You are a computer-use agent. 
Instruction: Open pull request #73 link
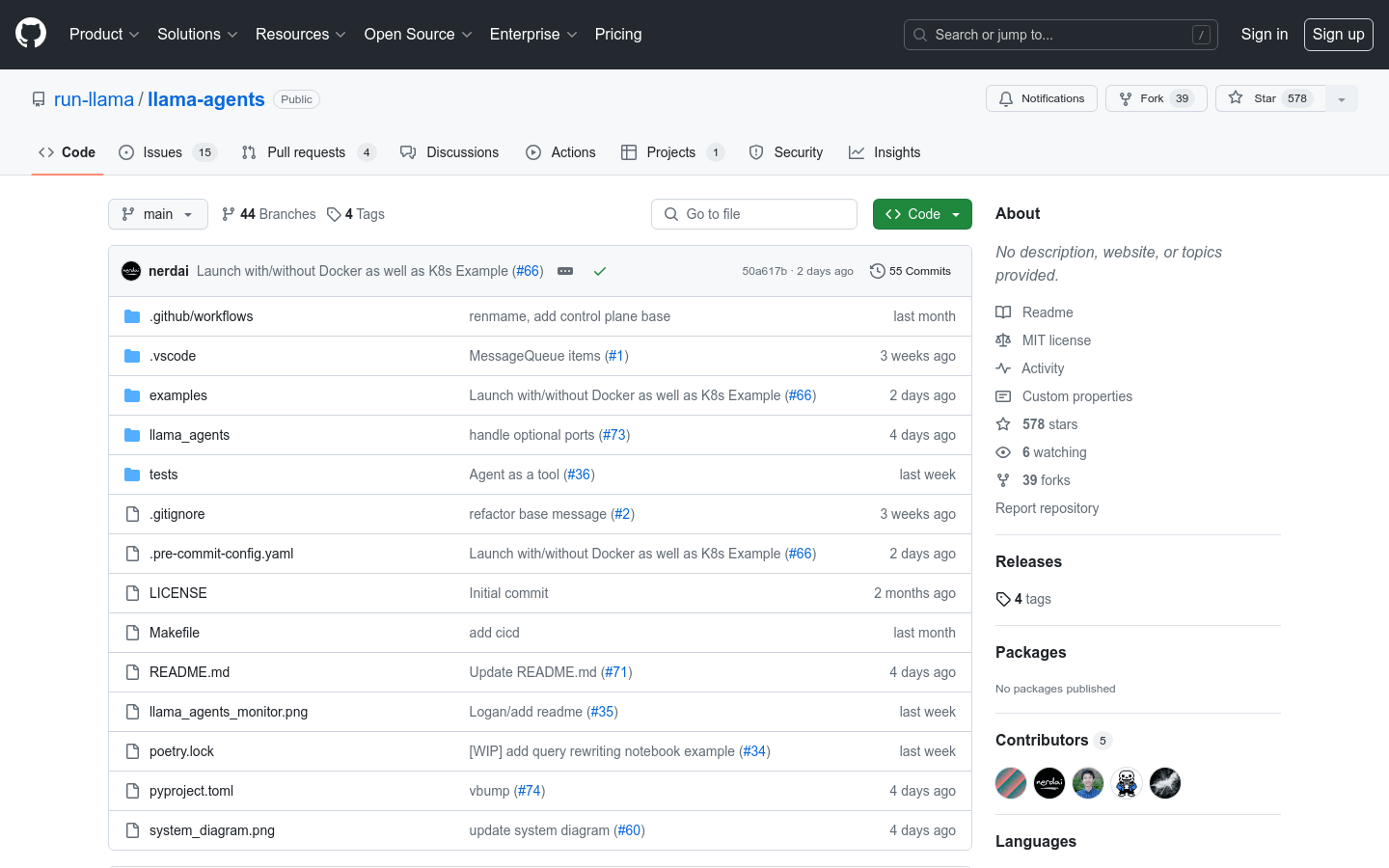click(614, 435)
